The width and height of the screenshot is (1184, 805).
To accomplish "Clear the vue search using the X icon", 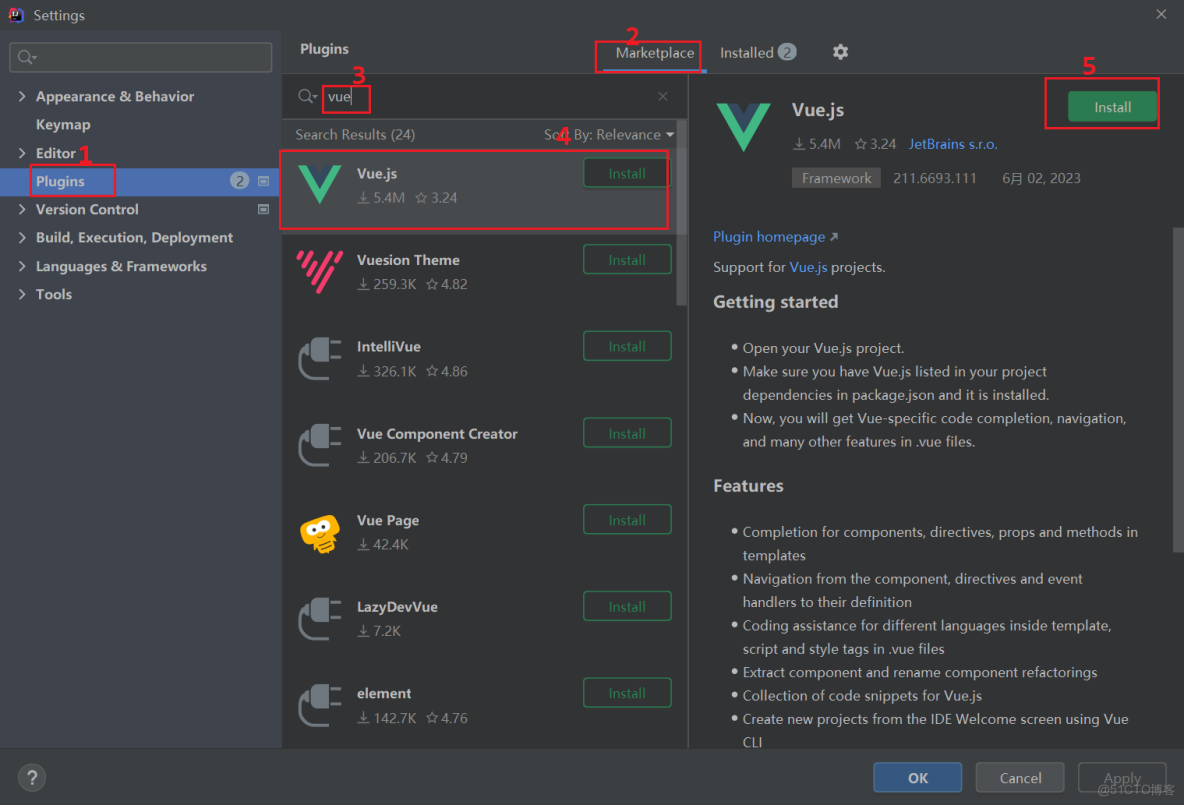I will click(x=662, y=96).
